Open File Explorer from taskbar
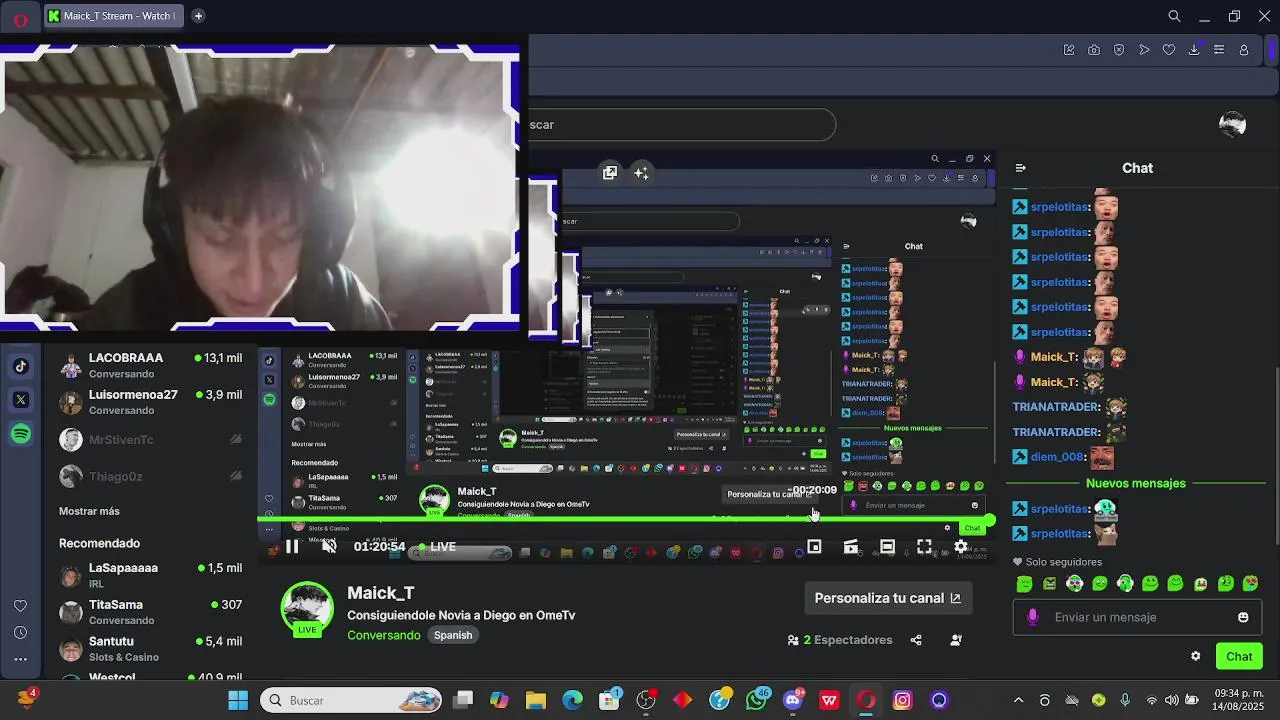This screenshot has height=720, width=1280. point(536,700)
